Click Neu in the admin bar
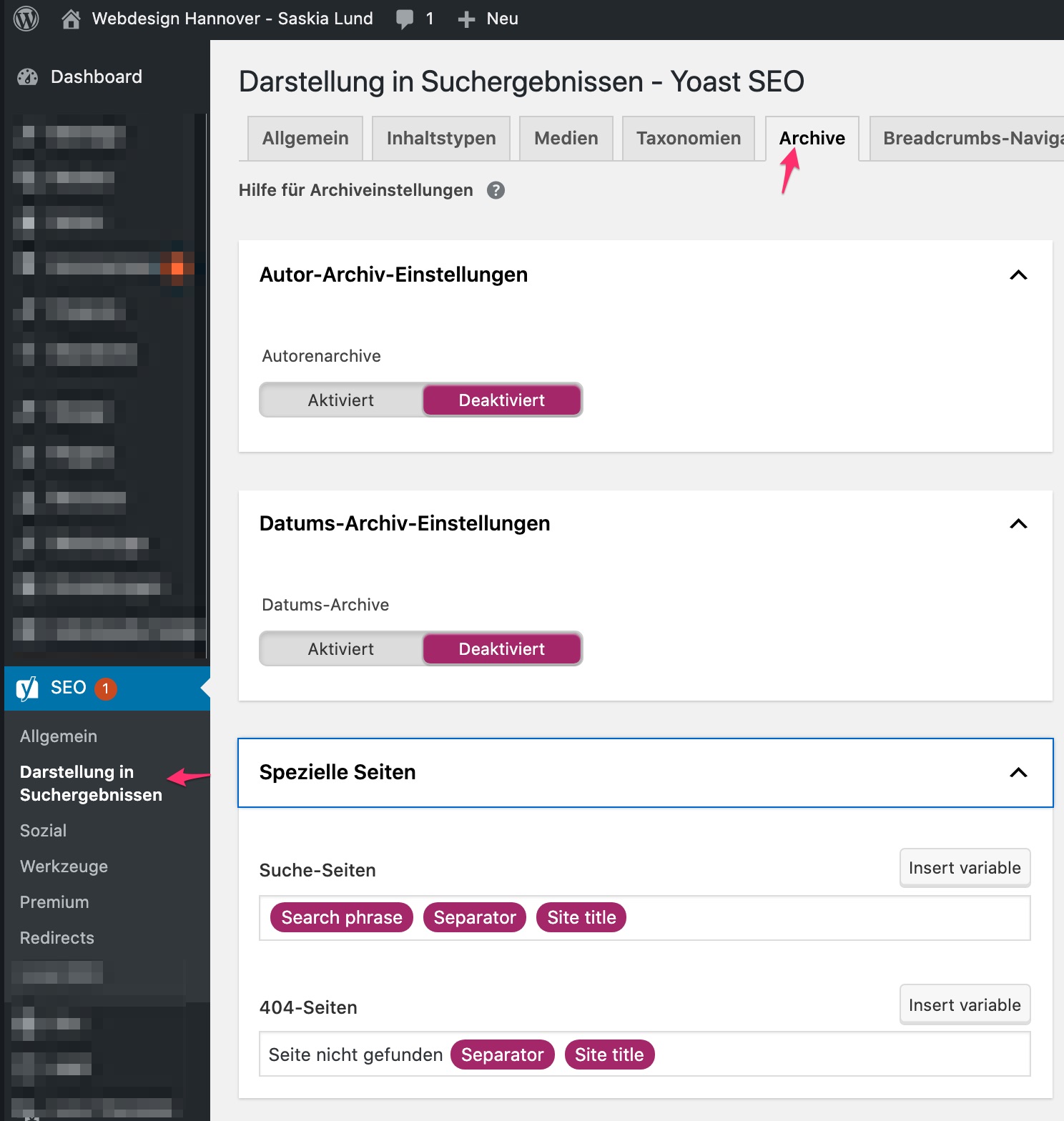Screen dimensions: 1064x1121 pyautogui.click(x=502, y=19)
